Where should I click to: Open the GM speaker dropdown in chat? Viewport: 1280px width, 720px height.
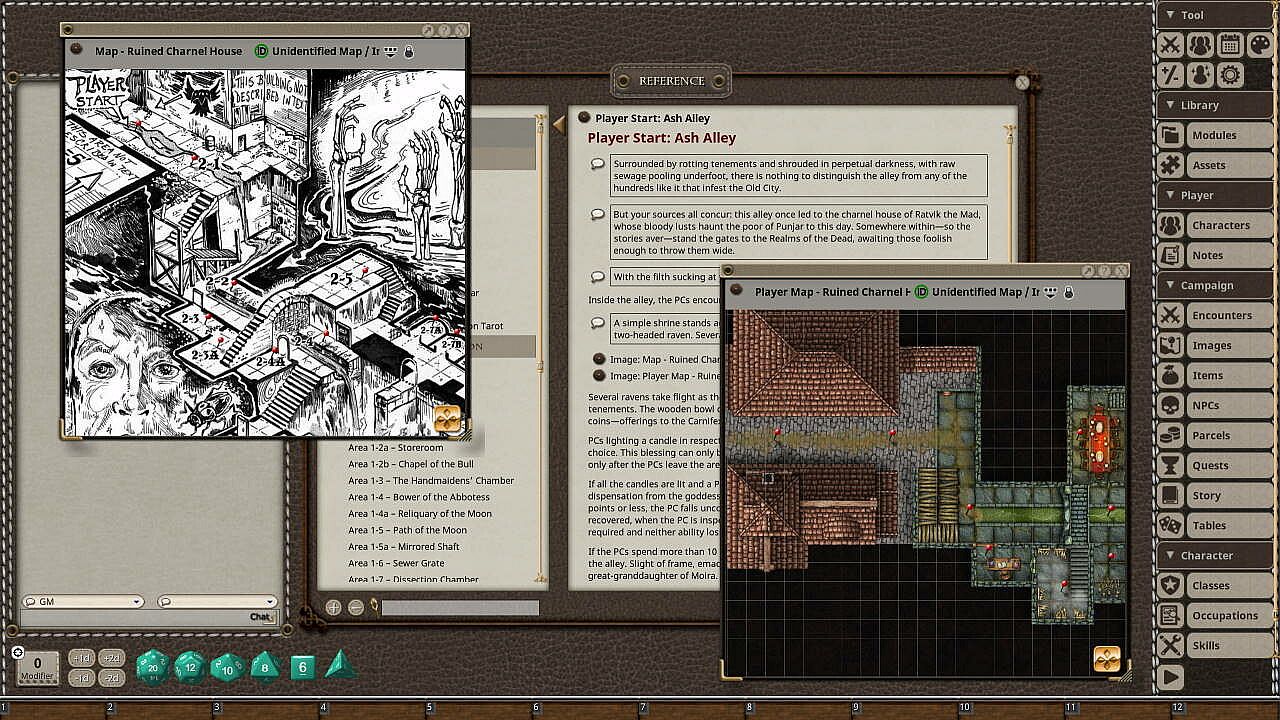click(83, 602)
